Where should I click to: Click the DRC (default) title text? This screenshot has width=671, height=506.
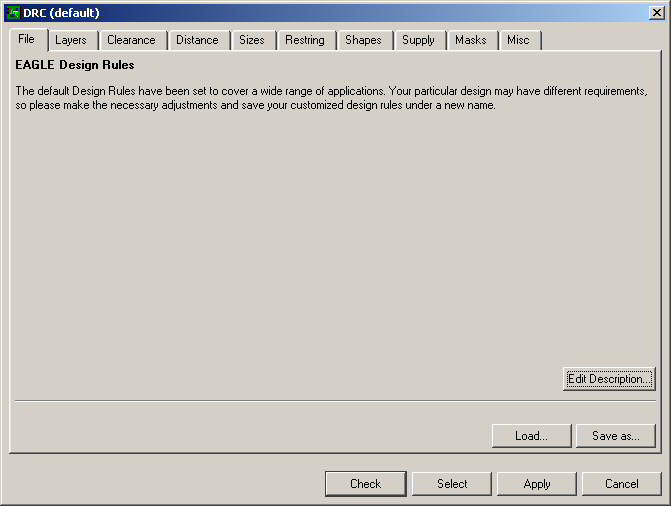[x=61, y=13]
